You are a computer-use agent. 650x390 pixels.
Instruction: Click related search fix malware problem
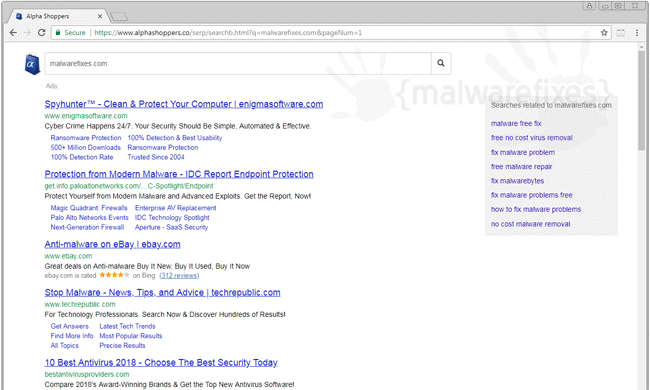522,152
